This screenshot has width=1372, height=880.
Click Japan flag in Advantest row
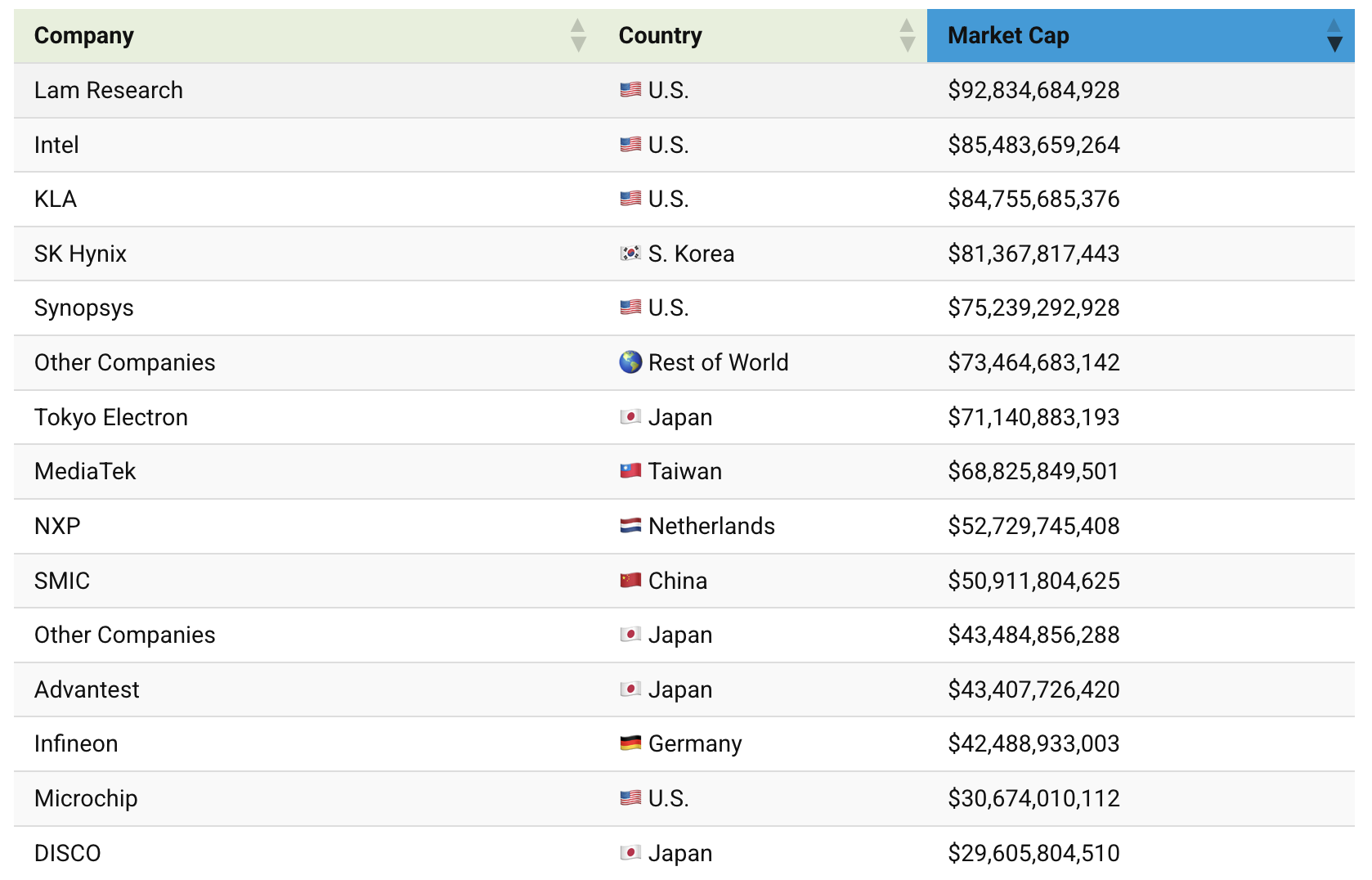[x=630, y=689]
